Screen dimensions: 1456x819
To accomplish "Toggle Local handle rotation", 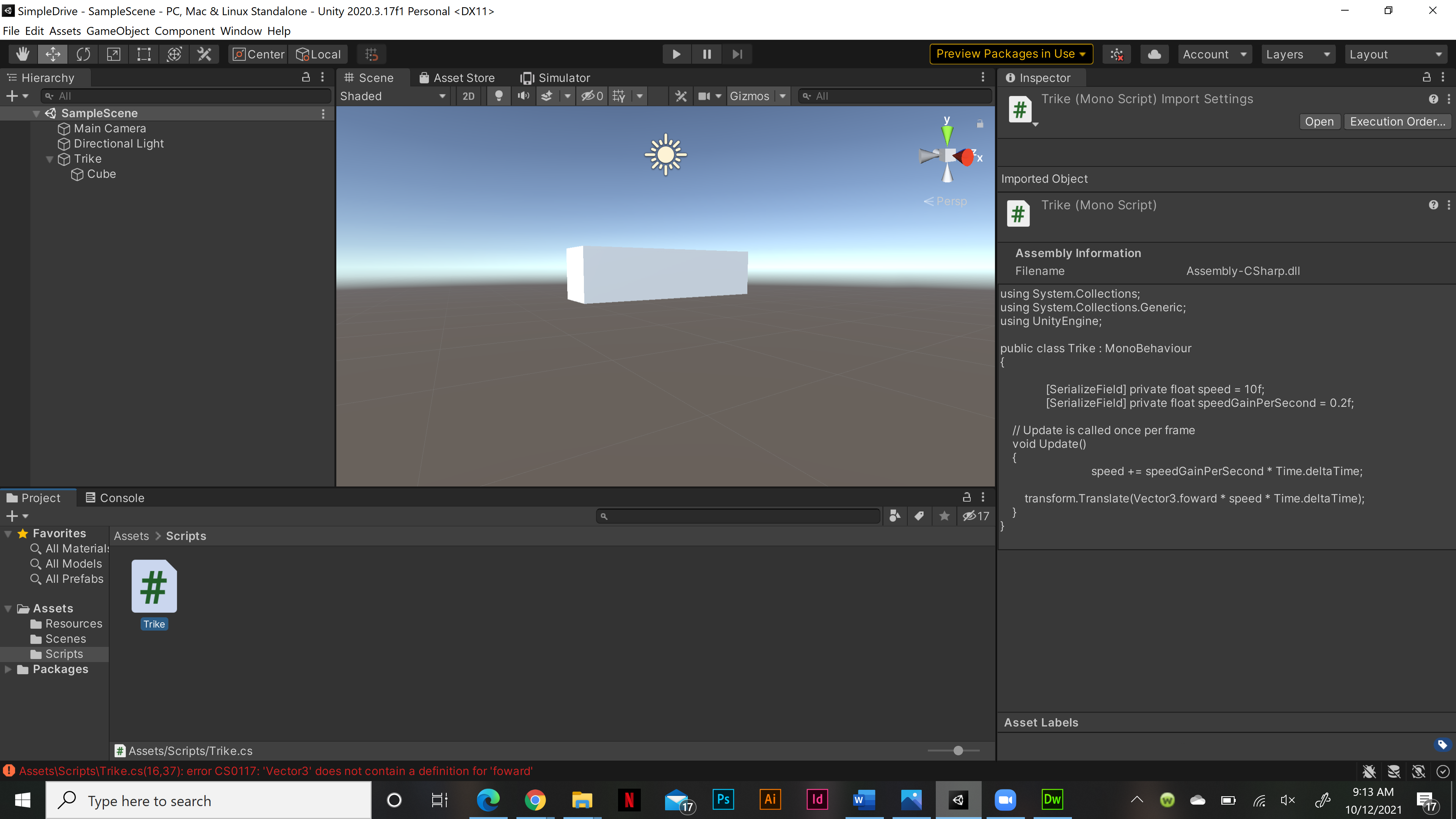I will (x=319, y=54).
